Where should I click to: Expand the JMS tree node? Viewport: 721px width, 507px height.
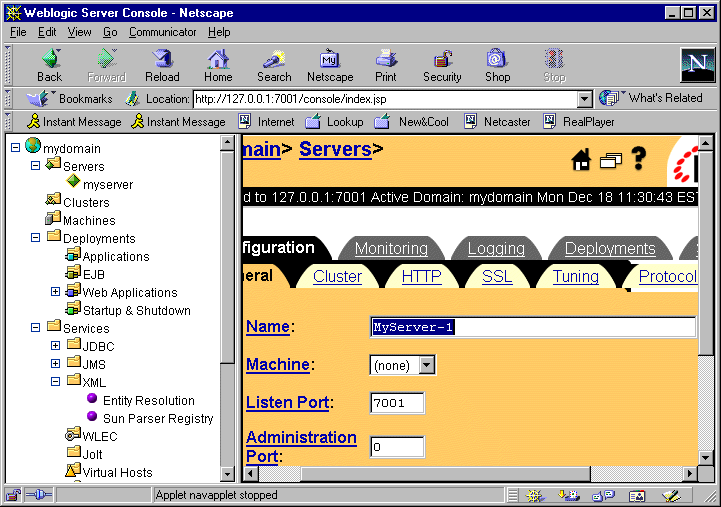[55, 364]
